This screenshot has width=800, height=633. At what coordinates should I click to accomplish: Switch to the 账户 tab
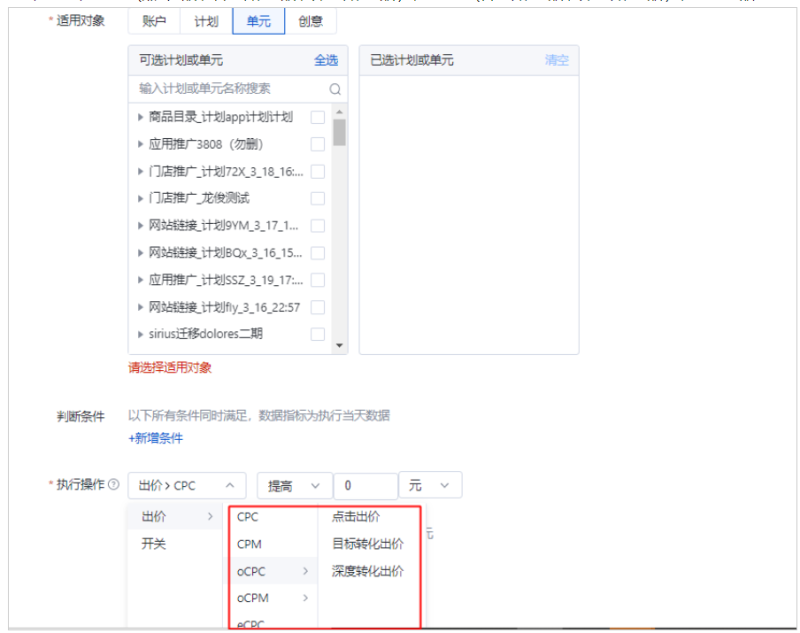click(153, 20)
